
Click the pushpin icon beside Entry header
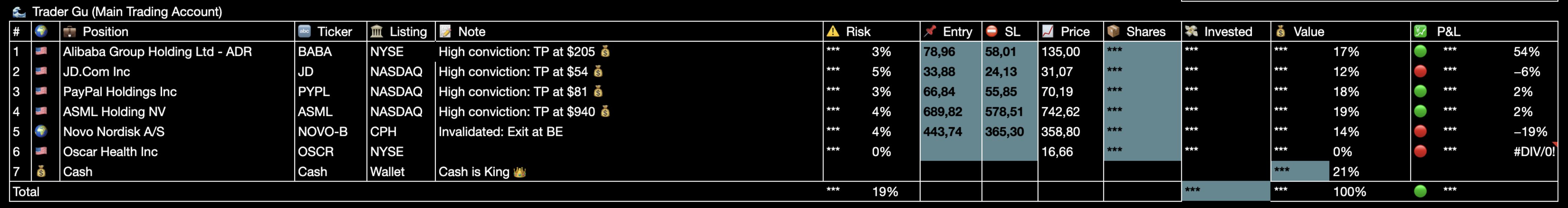click(x=930, y=31)
